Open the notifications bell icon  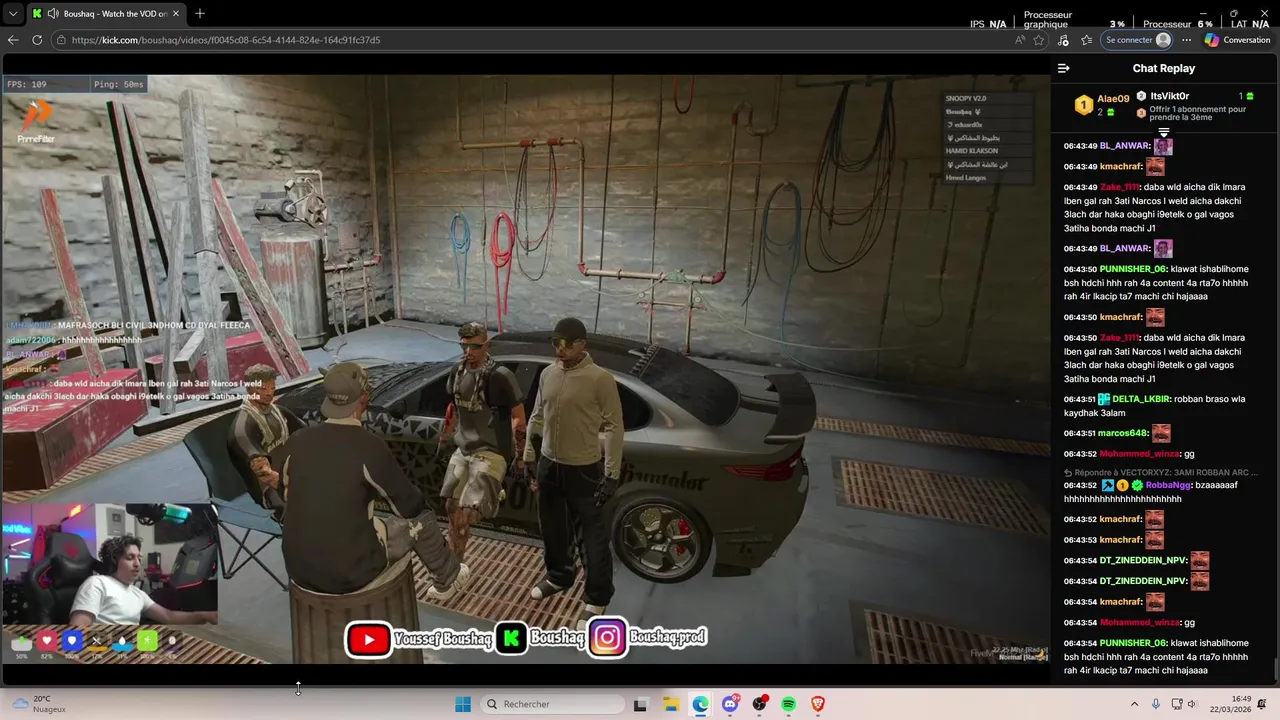[x=1263, y=704]
